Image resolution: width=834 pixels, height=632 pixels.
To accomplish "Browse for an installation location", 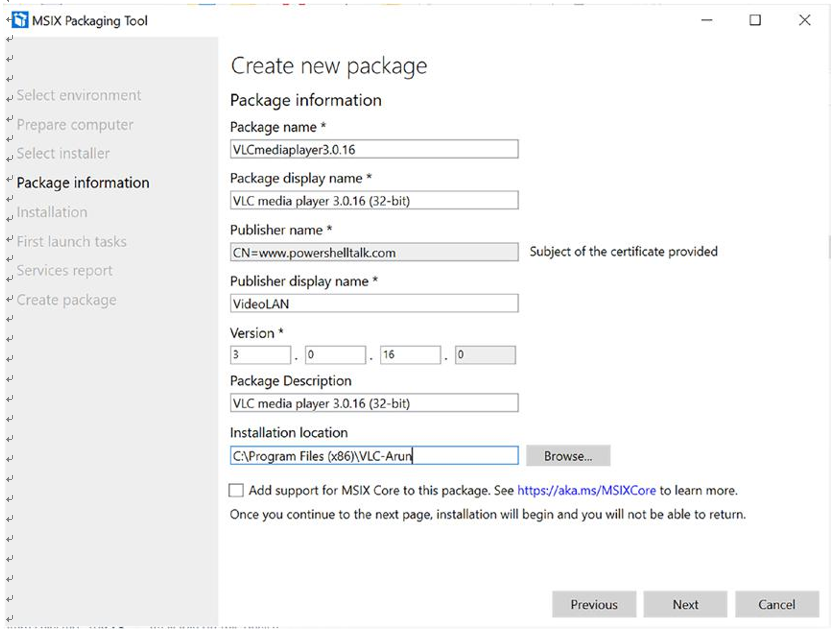I will click(568, 456).
